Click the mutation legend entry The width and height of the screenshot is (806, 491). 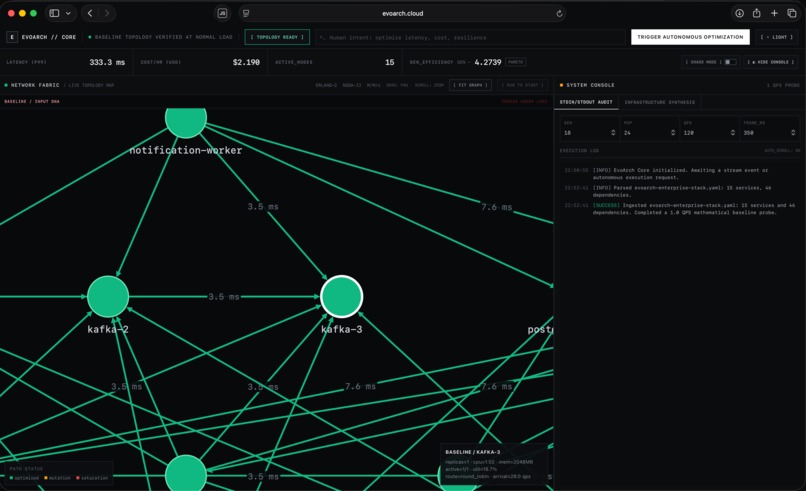[x=58, y=478]
